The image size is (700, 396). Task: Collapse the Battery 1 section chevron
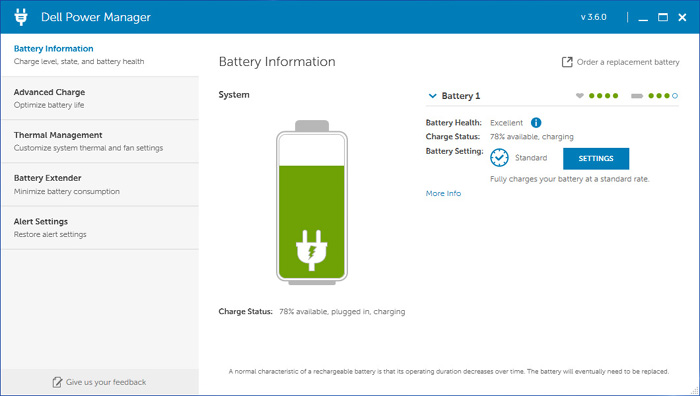432,96
